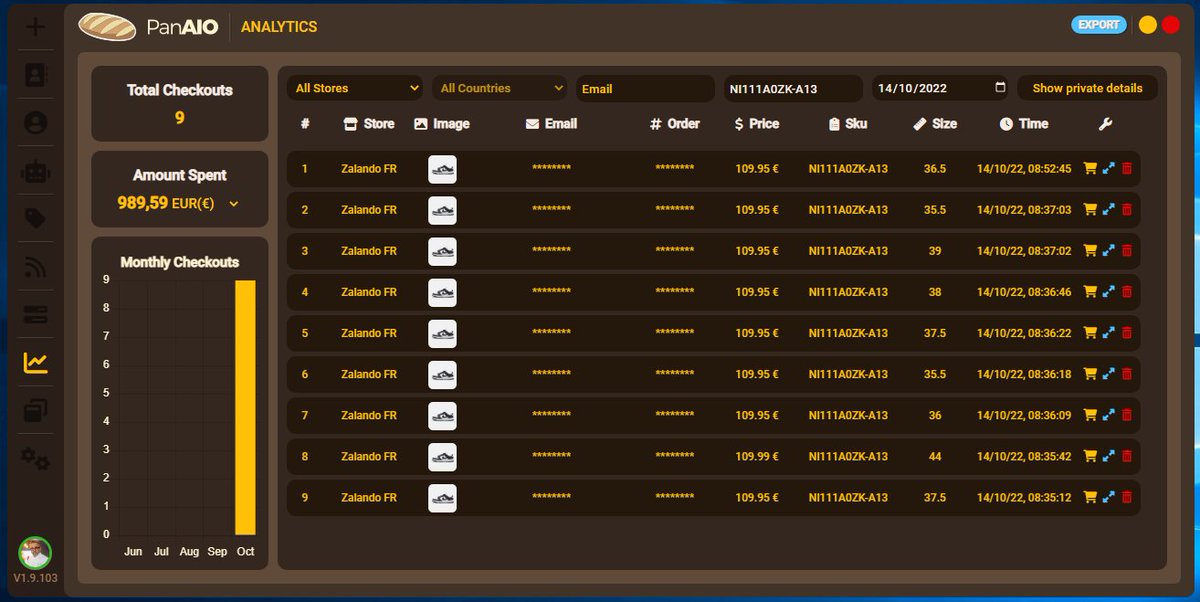The height and width of the screenshot is (602, 1200).
Task: Delete the 08:36:46 checkout with the trash icon
Action: coord(1126,292)
